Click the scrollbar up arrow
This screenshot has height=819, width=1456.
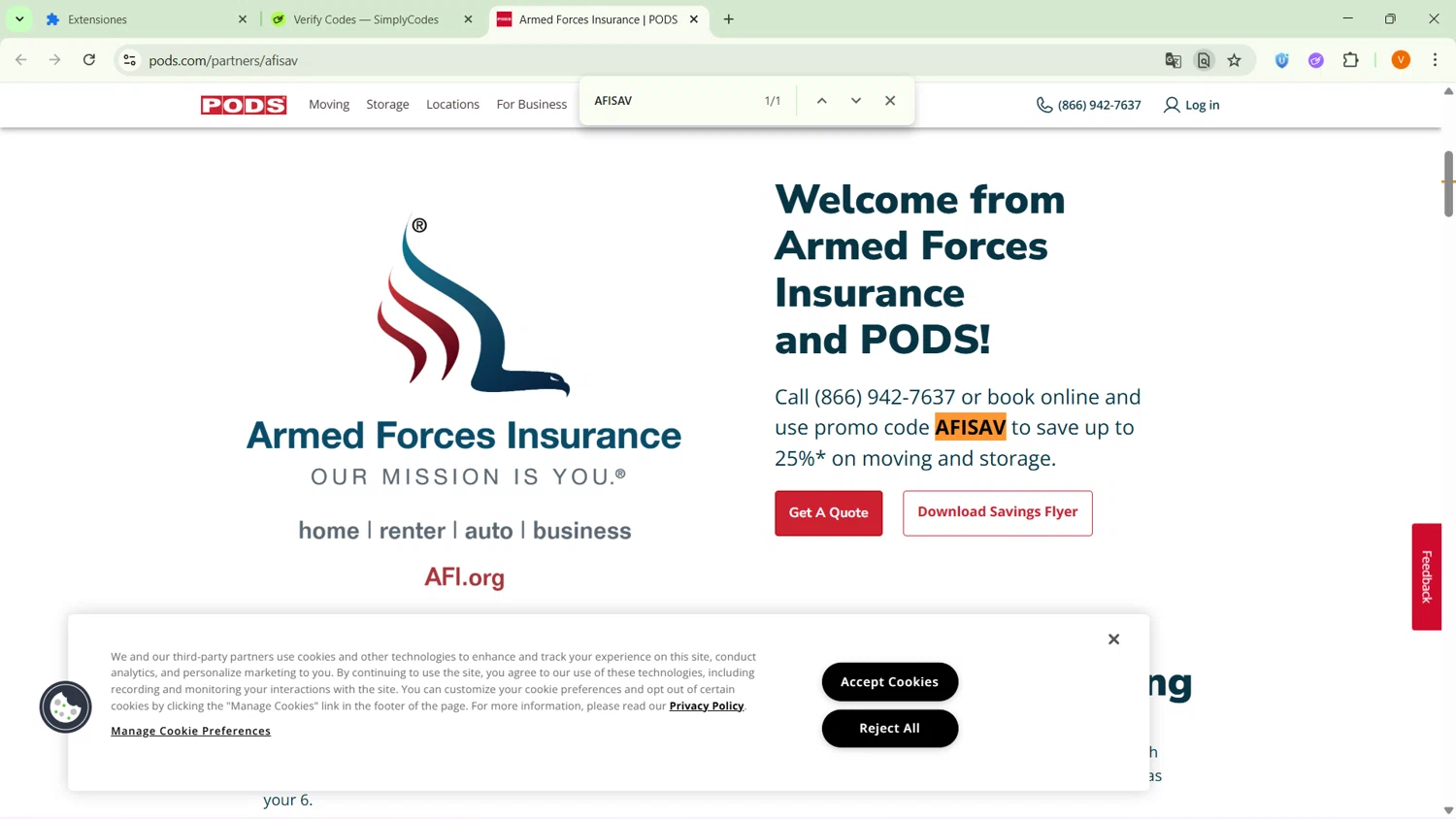[1448, 91]
